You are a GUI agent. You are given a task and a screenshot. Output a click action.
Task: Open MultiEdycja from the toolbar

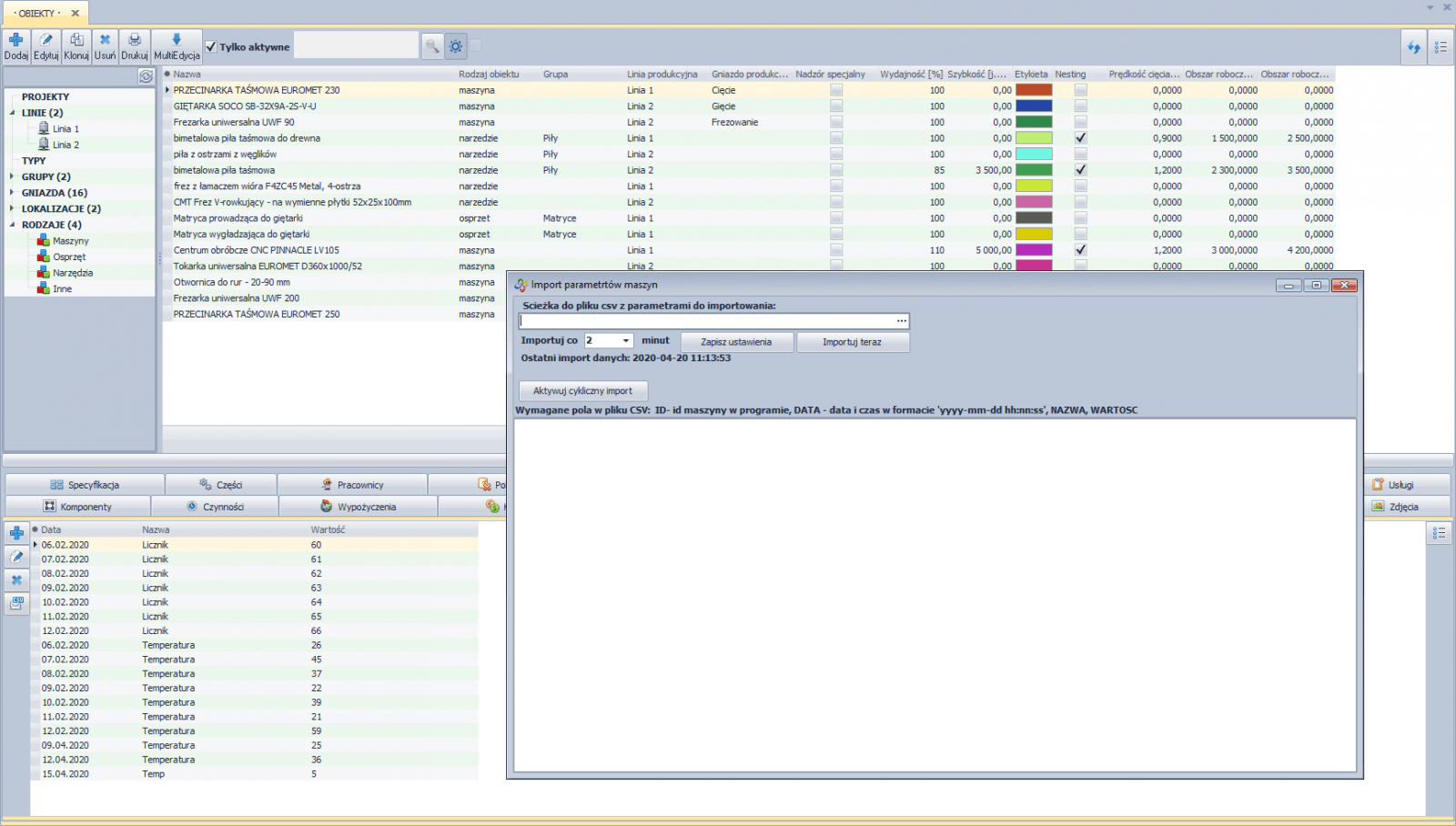pyautogui.click(x=177, y=45)
